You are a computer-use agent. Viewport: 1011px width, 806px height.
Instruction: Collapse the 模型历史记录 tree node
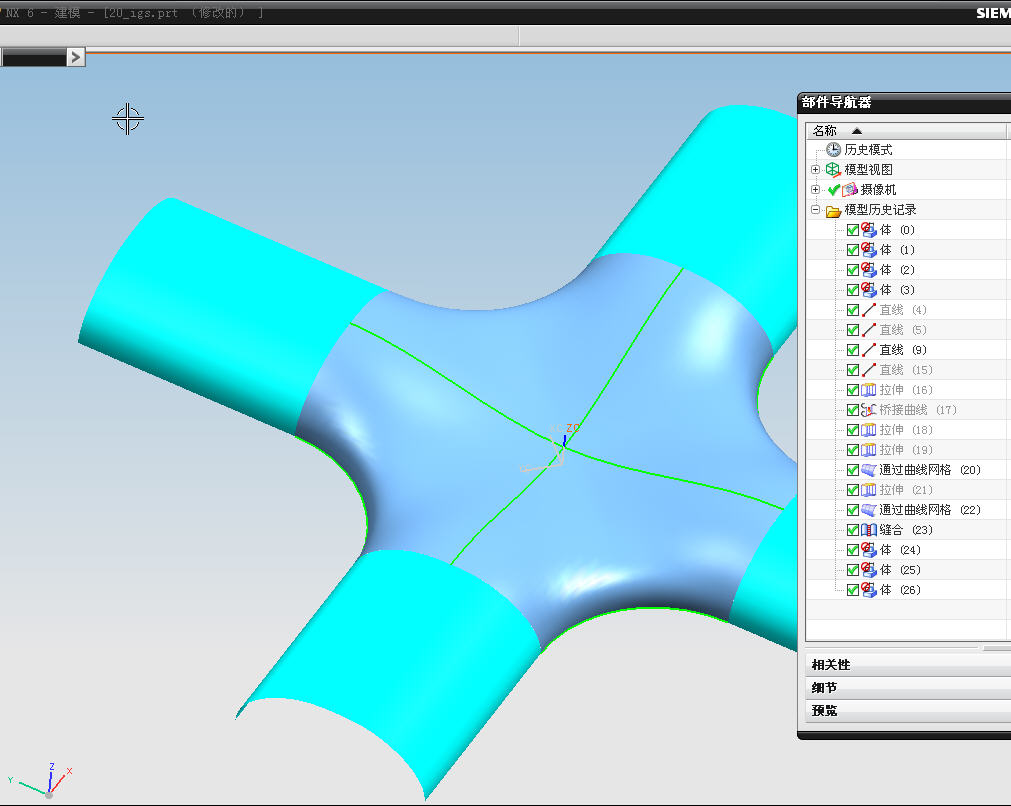tap(816, 210)
